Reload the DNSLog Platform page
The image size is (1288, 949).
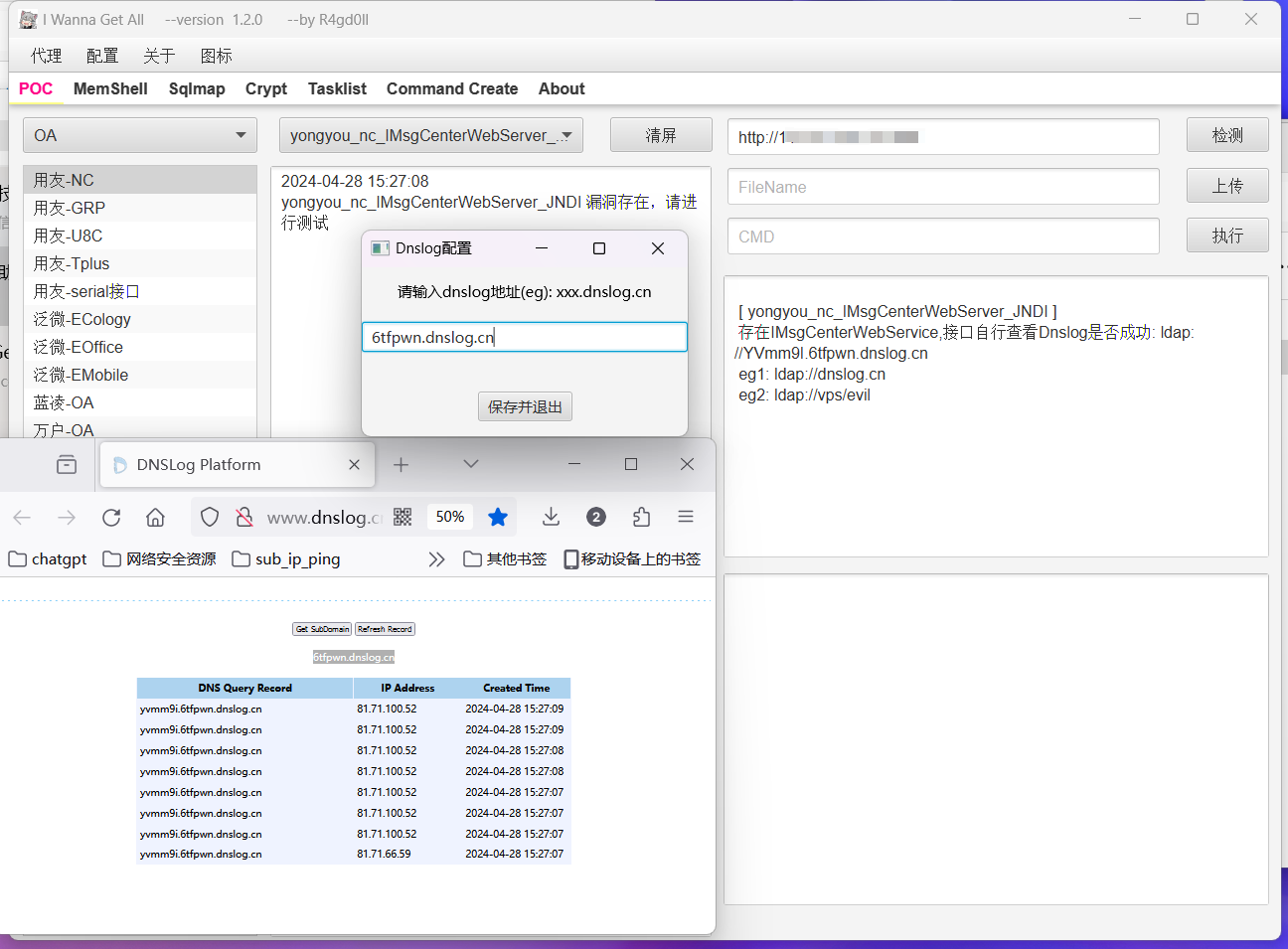tap(111, 517)
